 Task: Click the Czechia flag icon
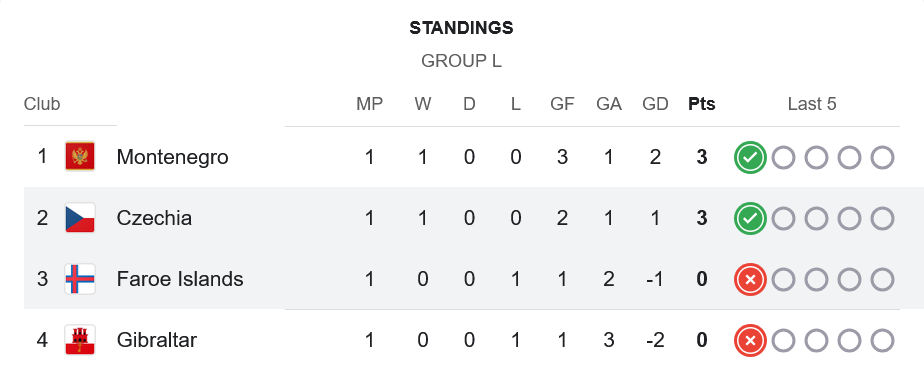pos(80,218)
